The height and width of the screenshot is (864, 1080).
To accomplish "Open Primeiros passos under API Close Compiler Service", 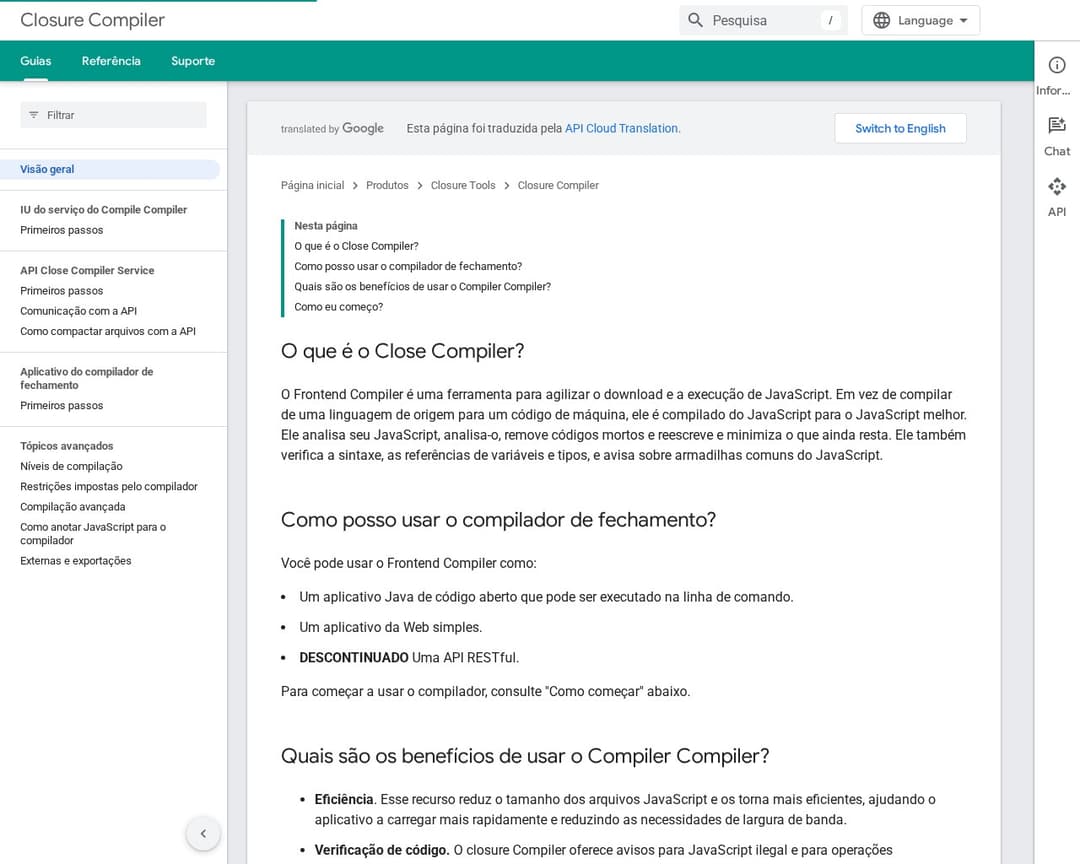I will coord(61,291).
